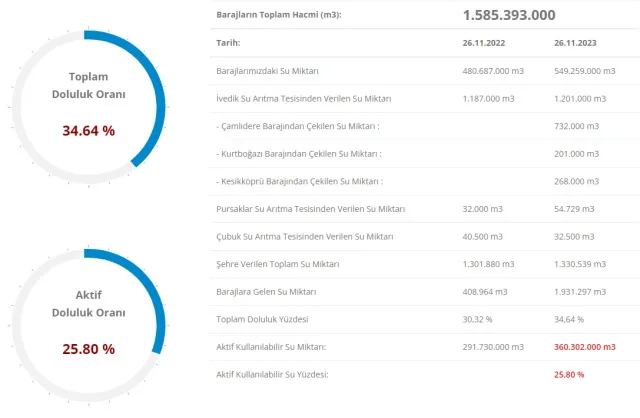Click the İvedik Su Arıtma Tesisinden row label
Viewport: 640px width, 418px height.
304,99
